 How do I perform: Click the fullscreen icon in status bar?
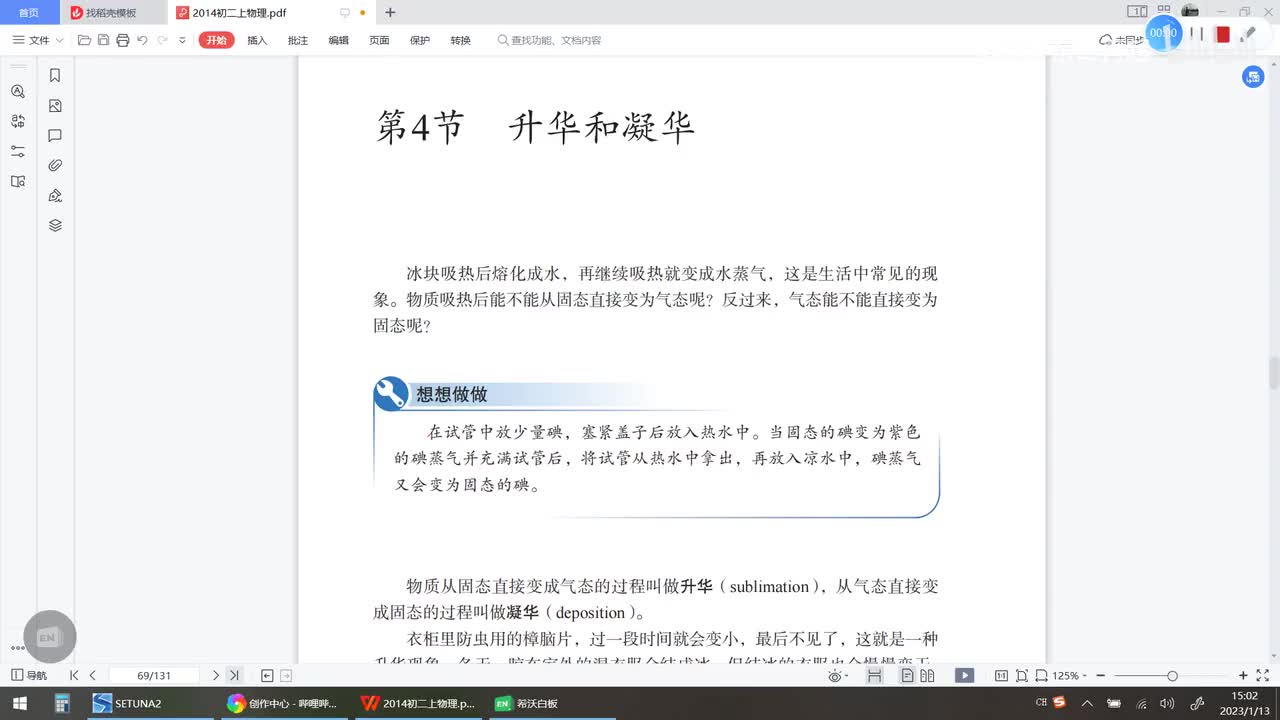coord(1265,676)
